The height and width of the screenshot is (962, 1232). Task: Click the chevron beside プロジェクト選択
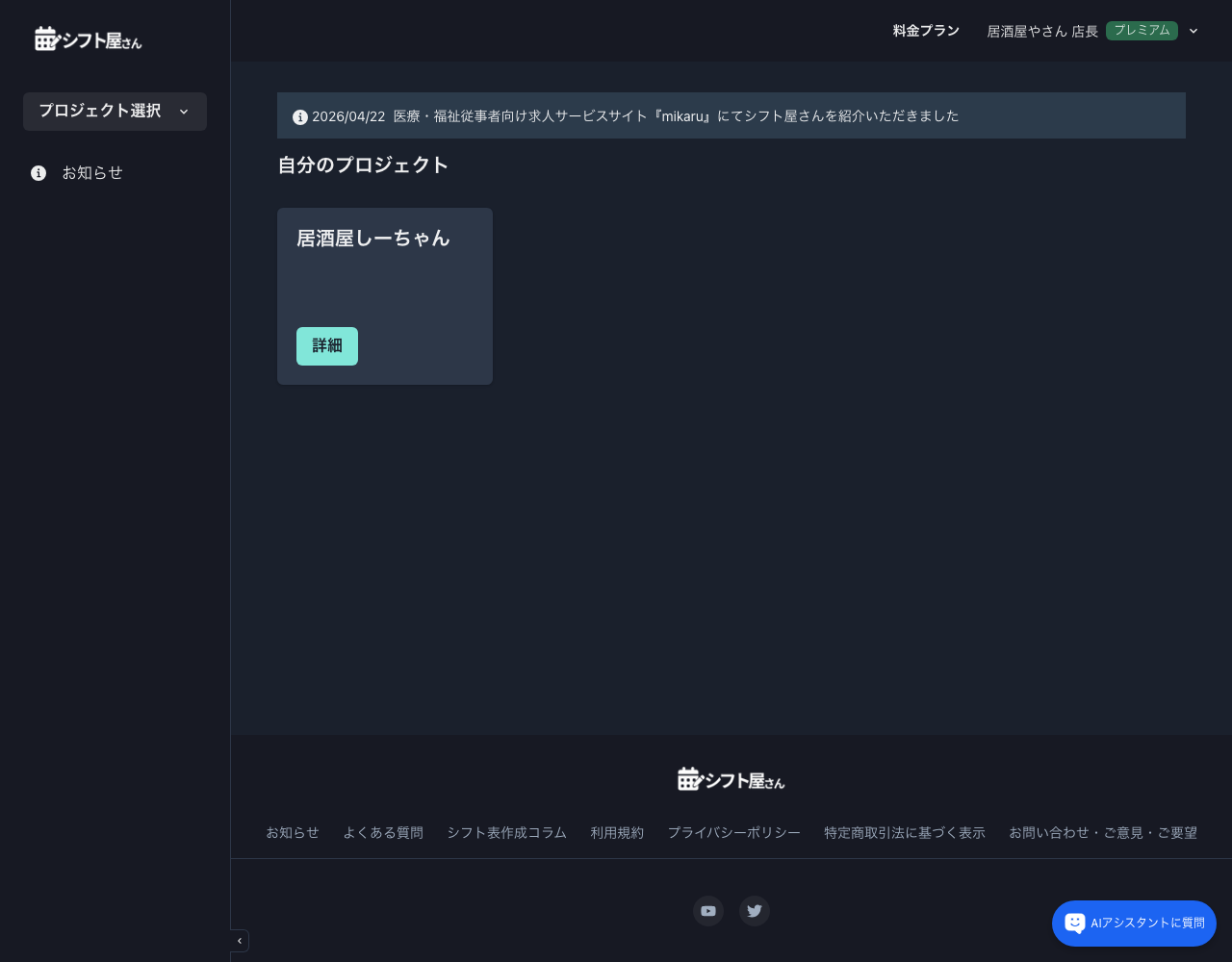point(184,112)
